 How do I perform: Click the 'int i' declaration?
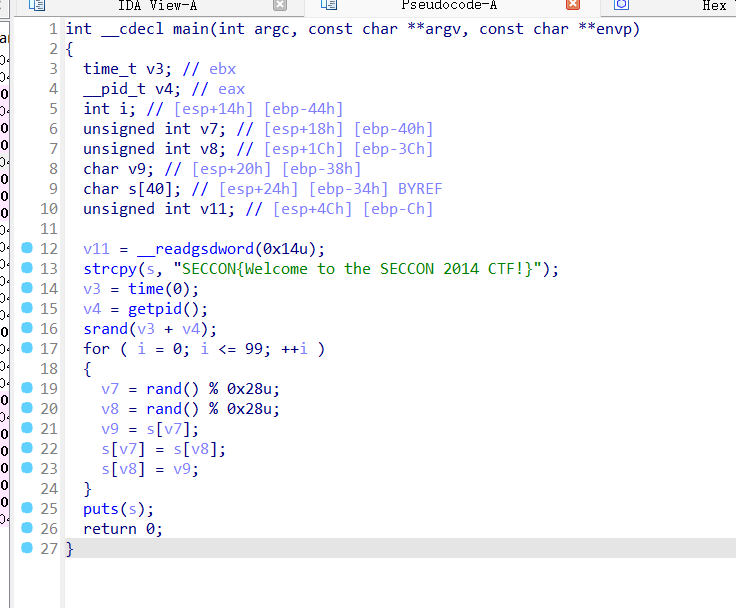[109, 109]
